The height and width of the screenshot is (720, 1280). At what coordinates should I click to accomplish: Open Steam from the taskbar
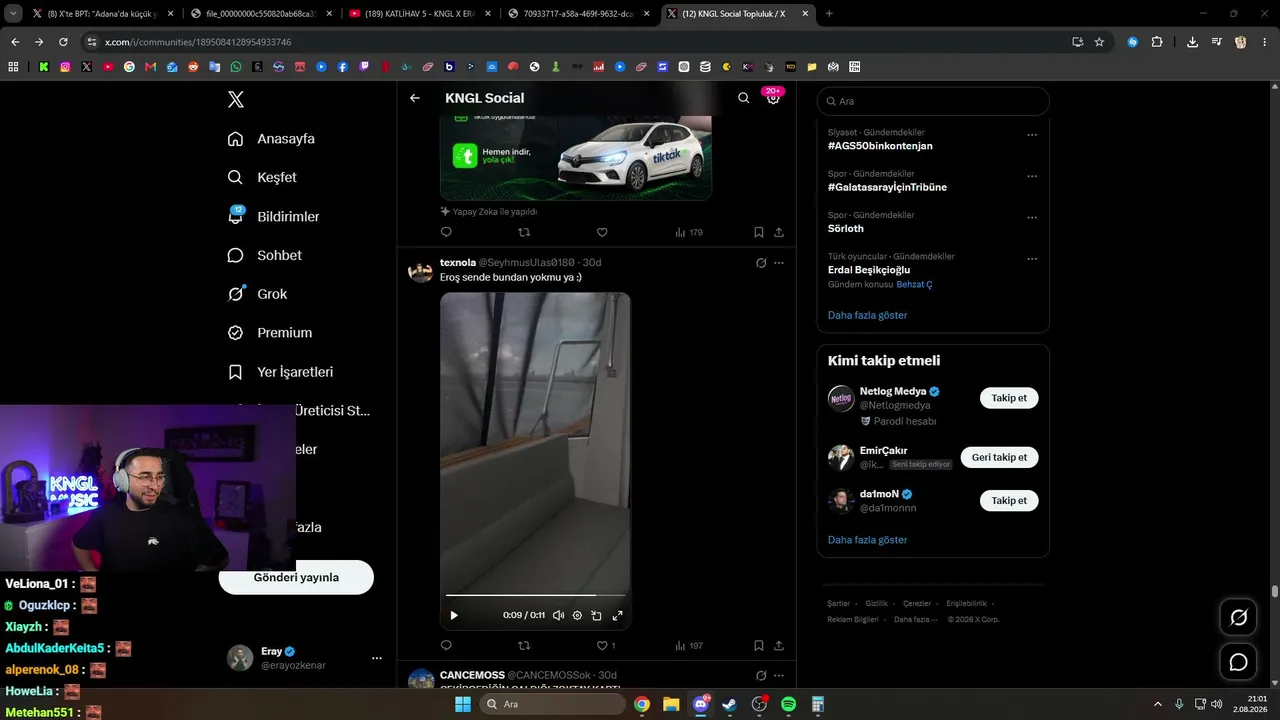pos(730,704)
